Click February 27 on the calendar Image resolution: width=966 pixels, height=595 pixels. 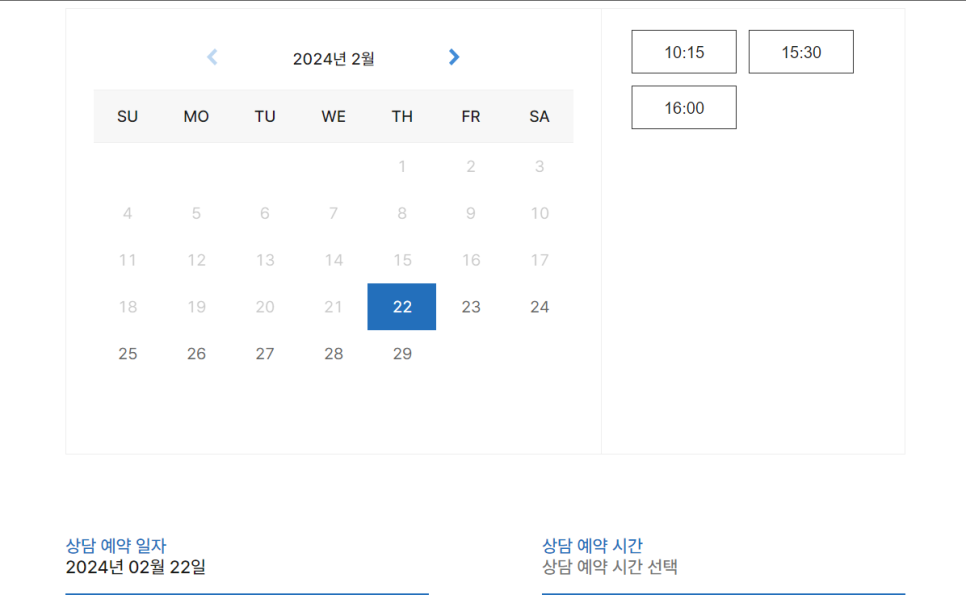265,354
